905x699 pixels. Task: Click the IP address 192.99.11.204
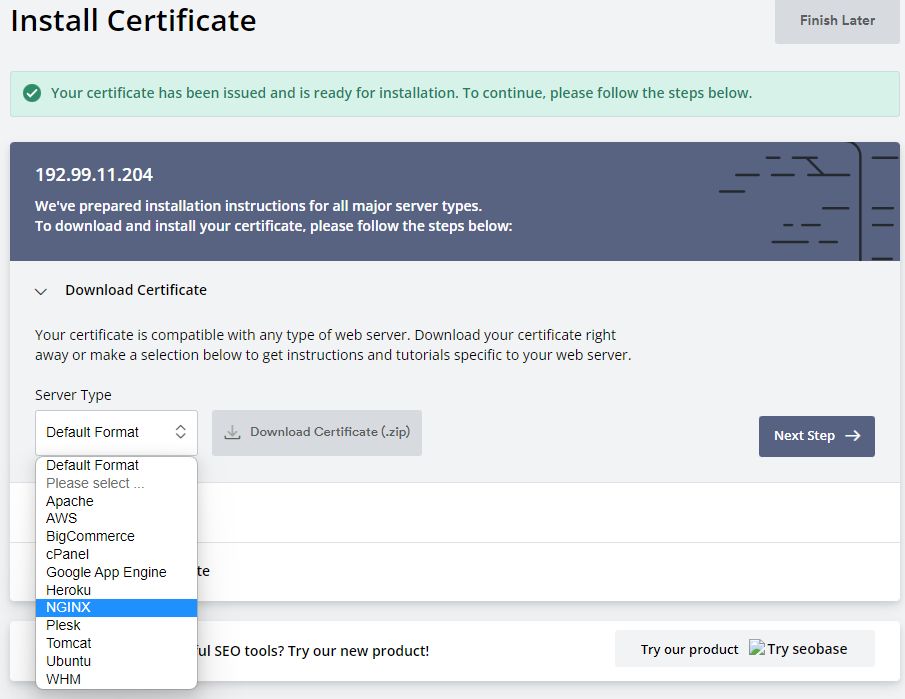[94, 175]
